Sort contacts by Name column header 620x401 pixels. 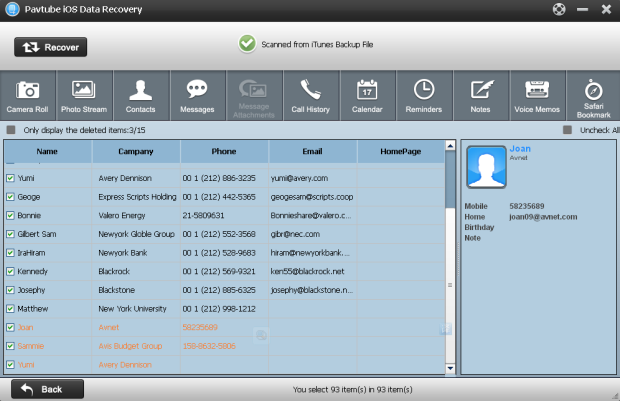point(47,151)
